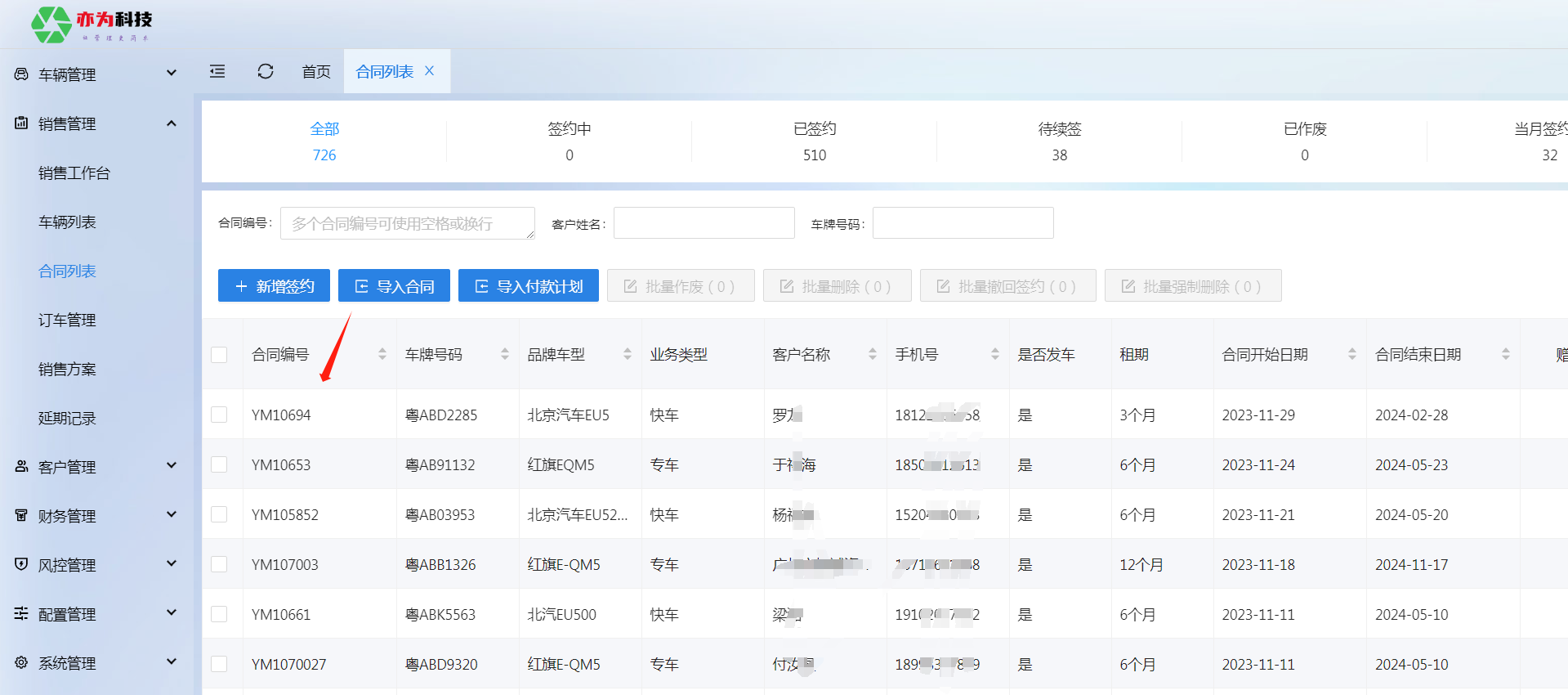Image resolution: width=1568 pixels, height=695 pixels.
Task: Click the 新增签约 button
Action: 274,286
